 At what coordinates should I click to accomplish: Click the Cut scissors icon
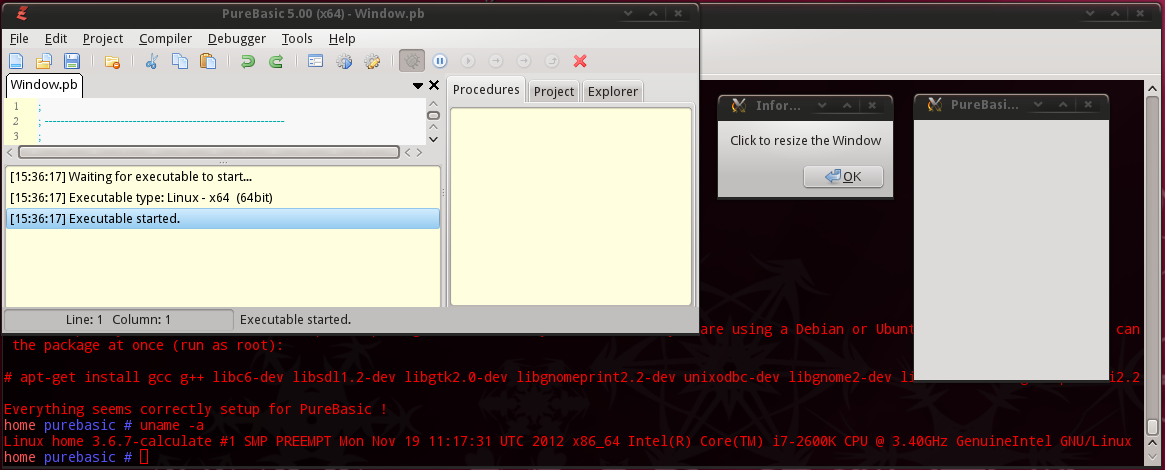pos(152,61)
